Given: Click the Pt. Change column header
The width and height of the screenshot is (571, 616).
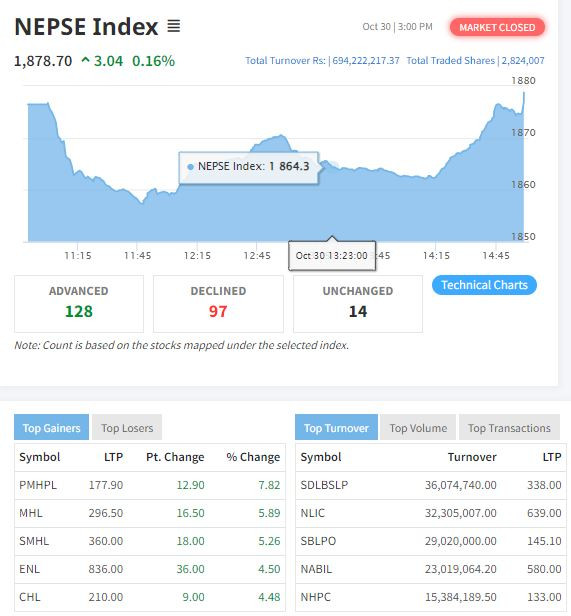Looking at the screenshot, I should coord(175,457).
